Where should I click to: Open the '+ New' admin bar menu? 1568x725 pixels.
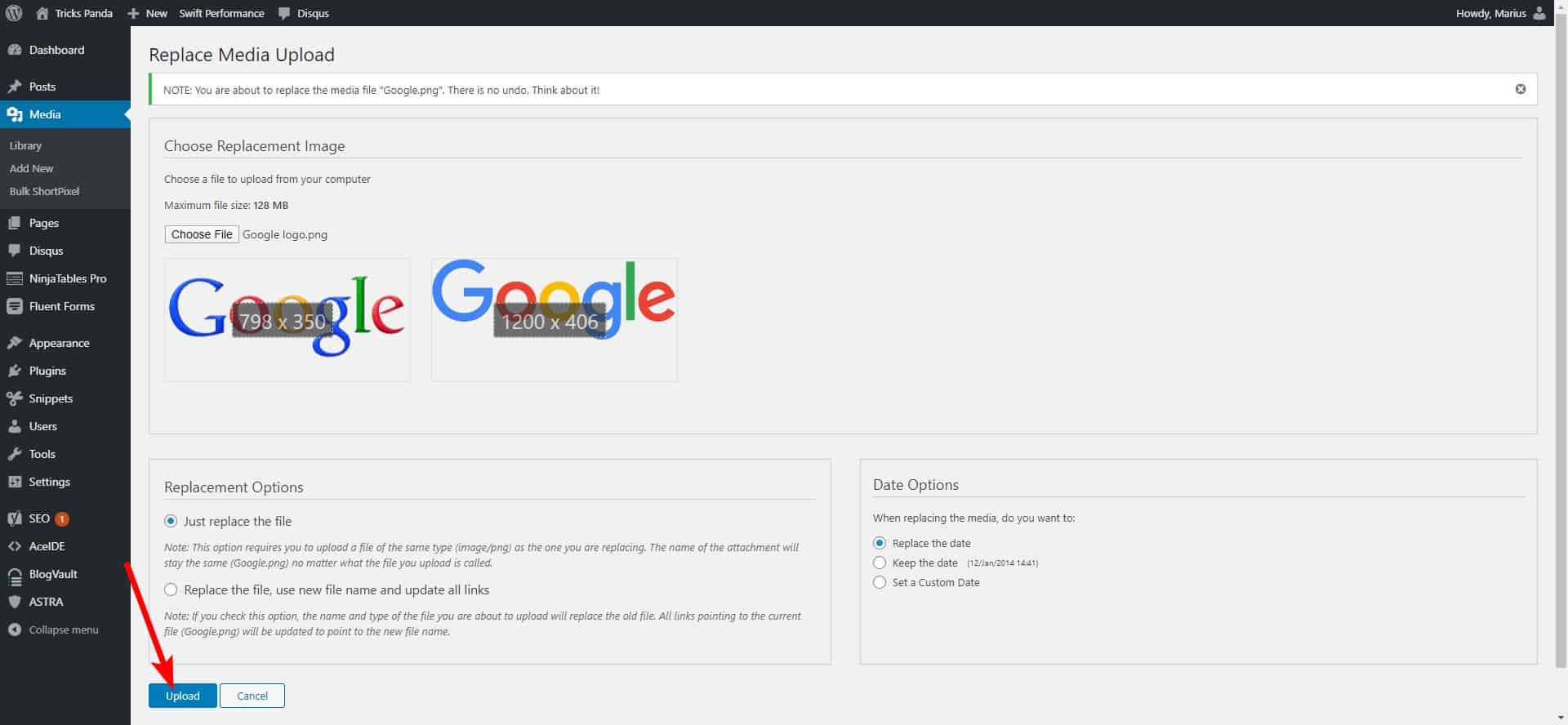(148, 13)
